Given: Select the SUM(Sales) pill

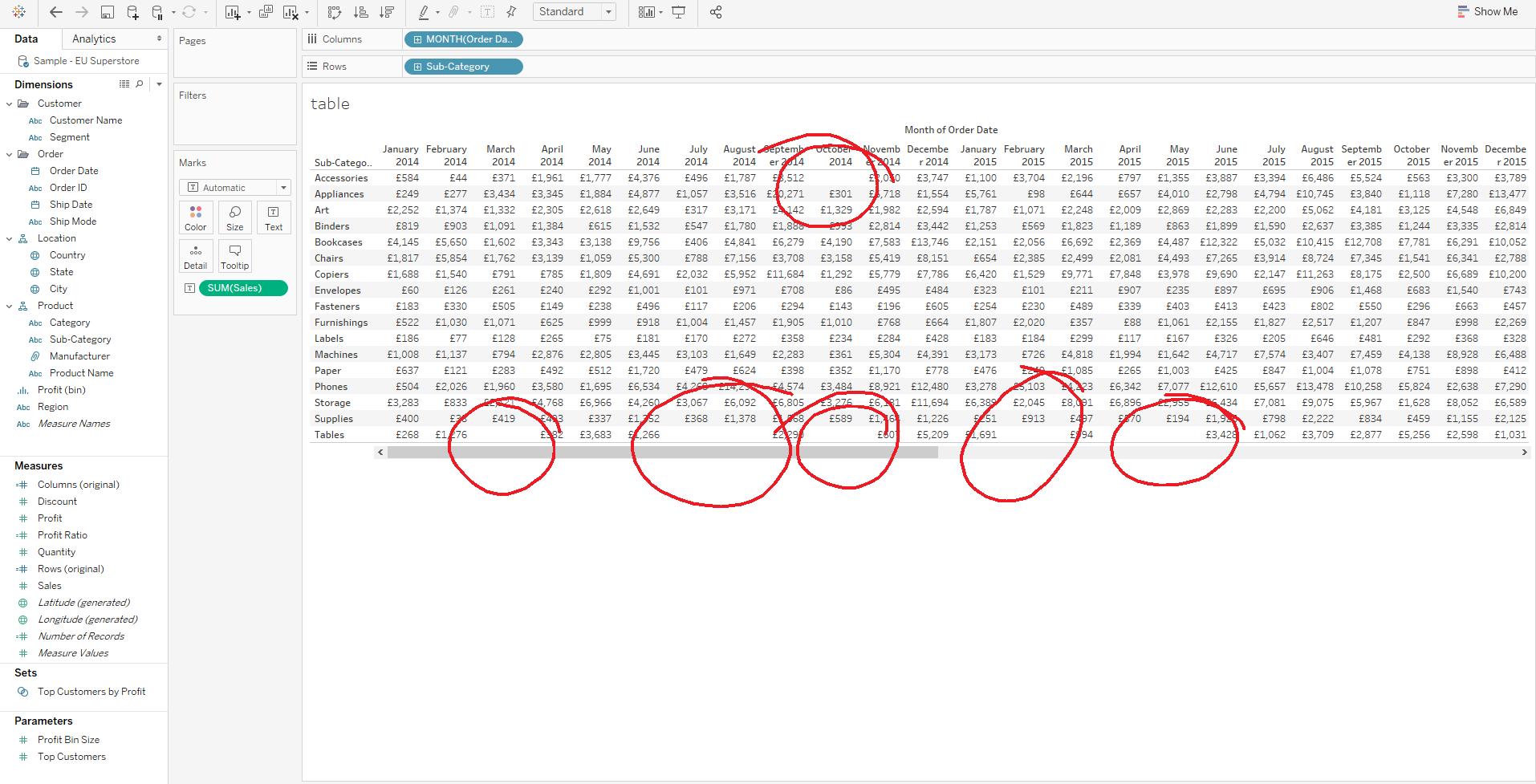Looking at the screenshot, I should click(242, 287).
